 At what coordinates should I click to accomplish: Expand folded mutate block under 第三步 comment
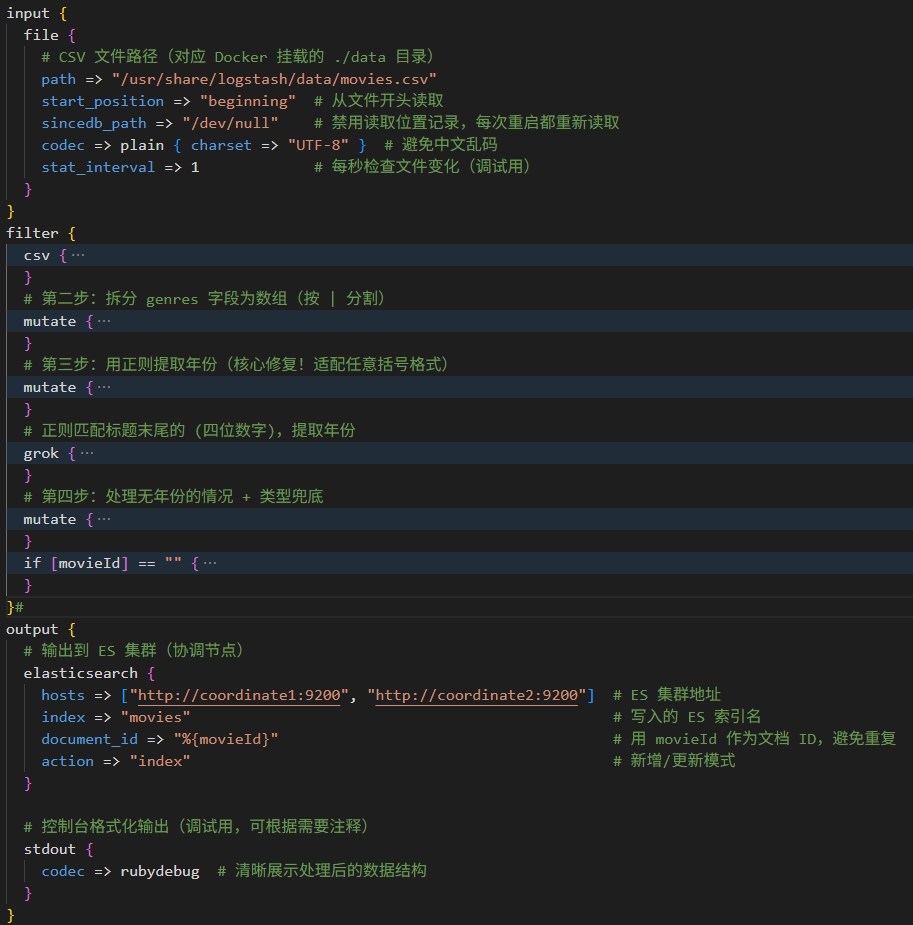click(104, 388)
